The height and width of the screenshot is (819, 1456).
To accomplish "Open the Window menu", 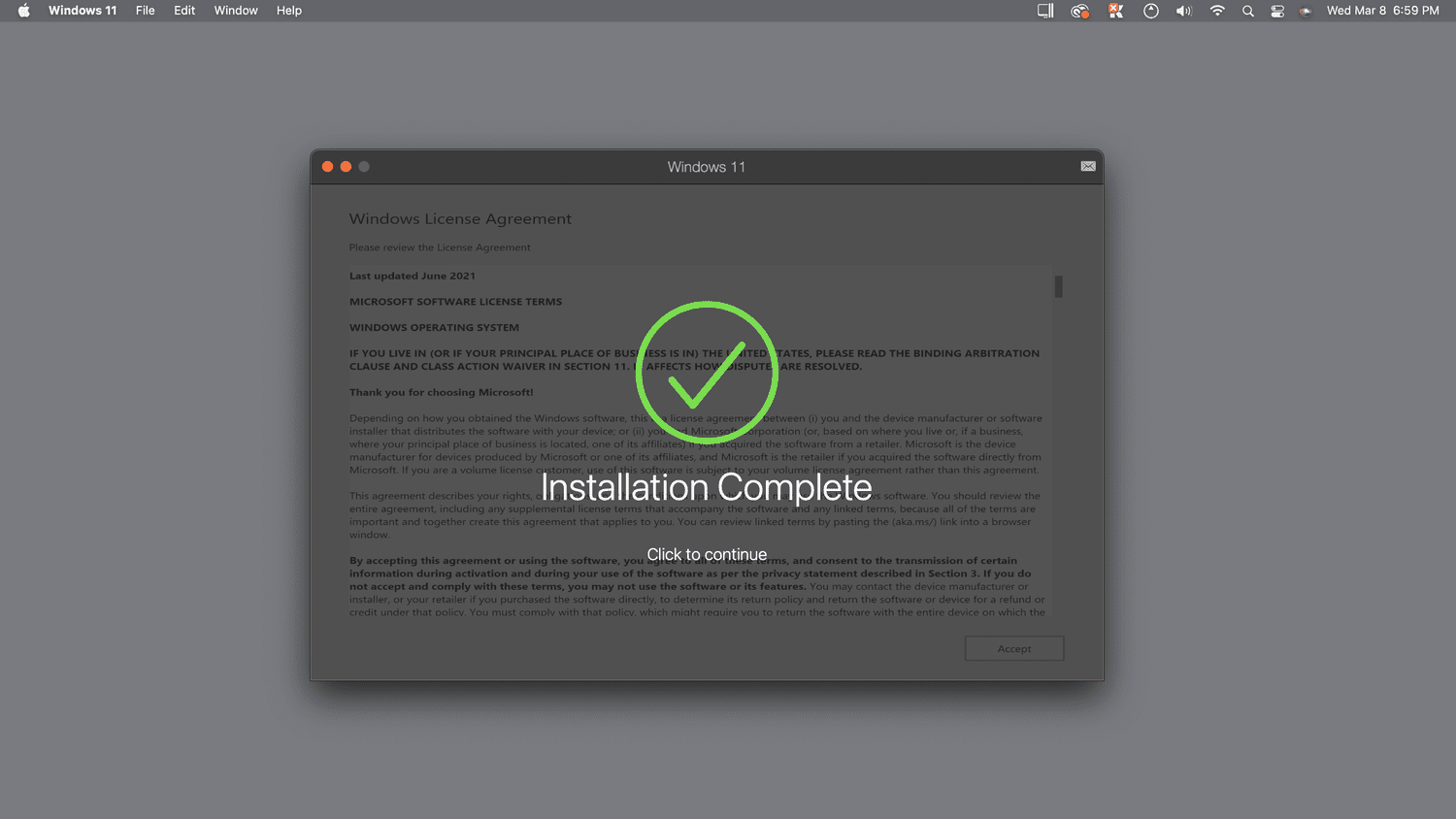I will (x=236, y=11).
